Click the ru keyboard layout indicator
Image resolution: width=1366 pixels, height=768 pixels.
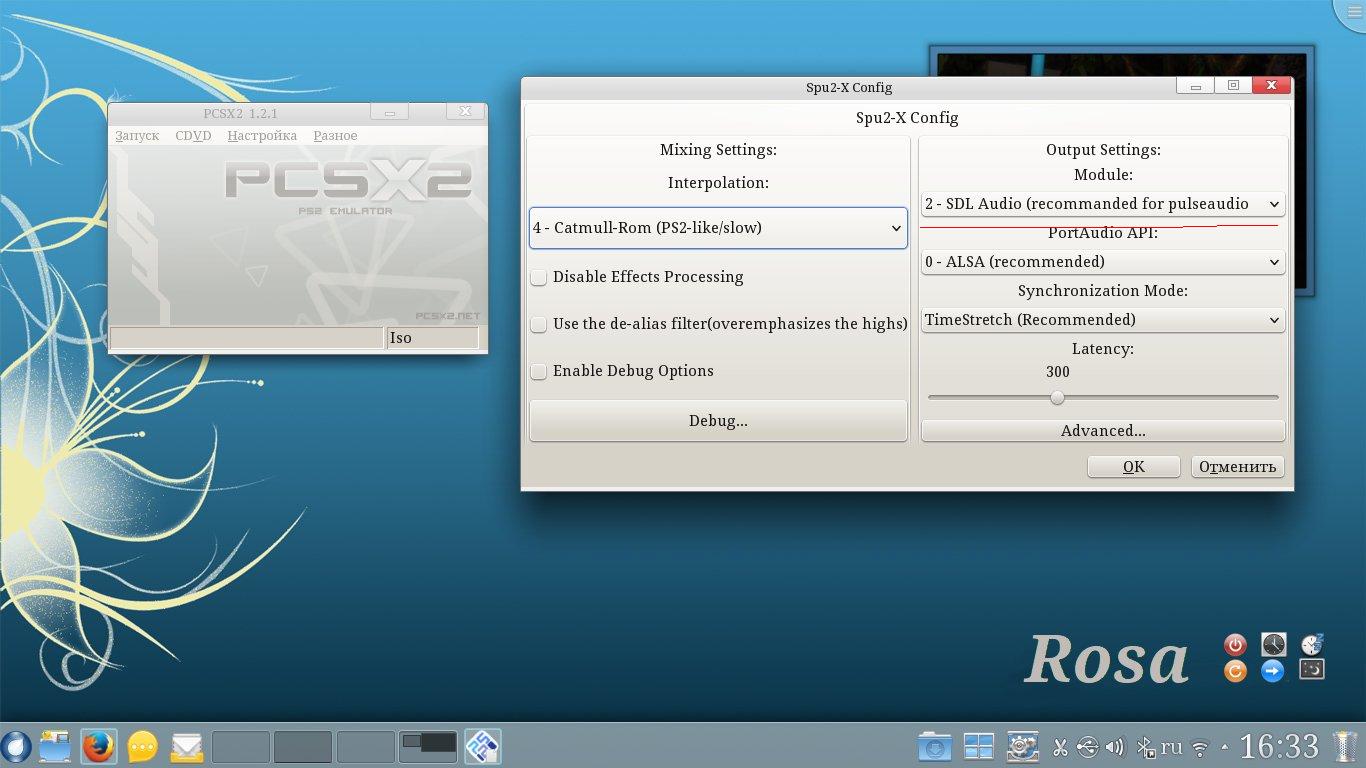click(1171, 747)
